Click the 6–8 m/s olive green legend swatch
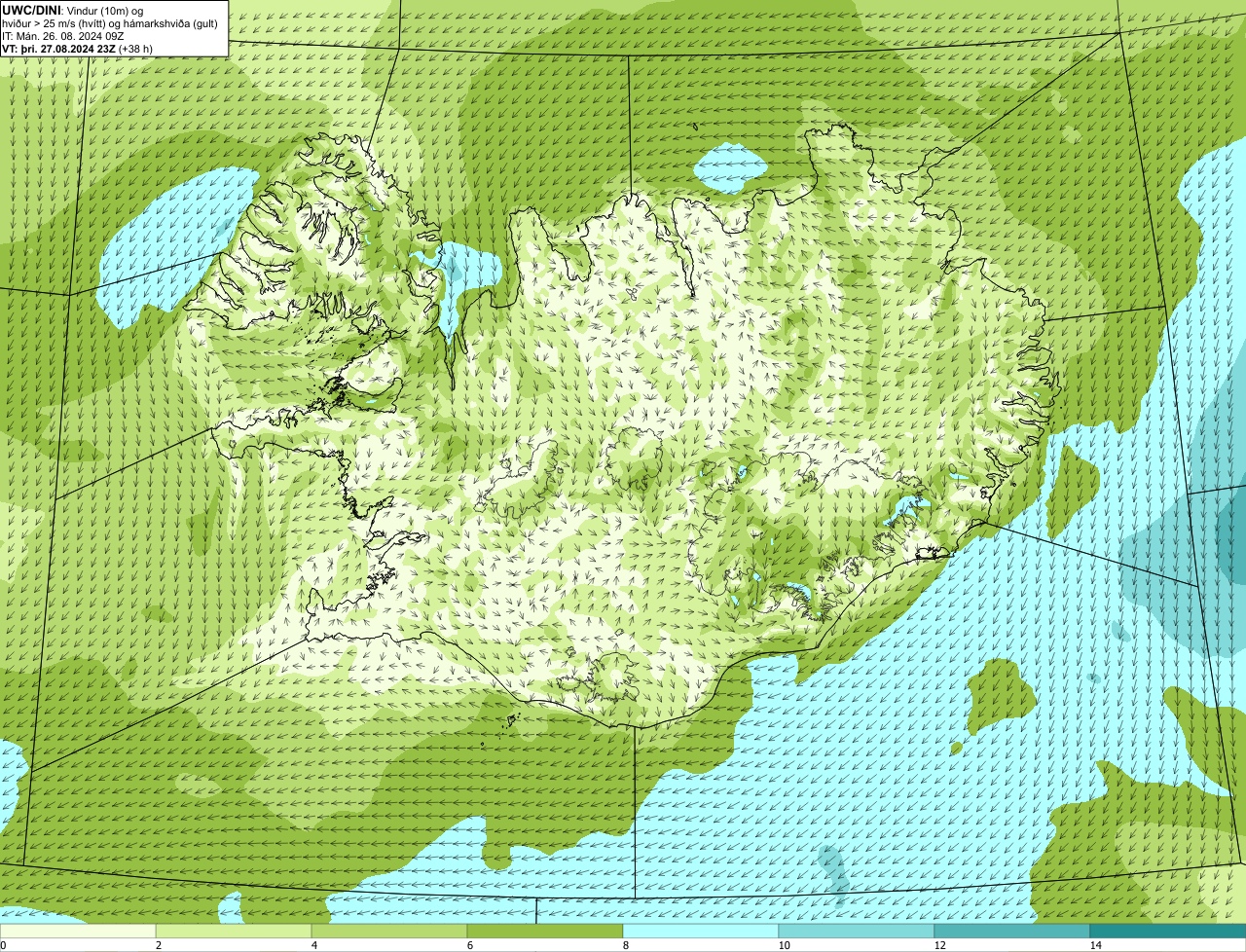Screen dimensions: 1246x952 (545, 931)
